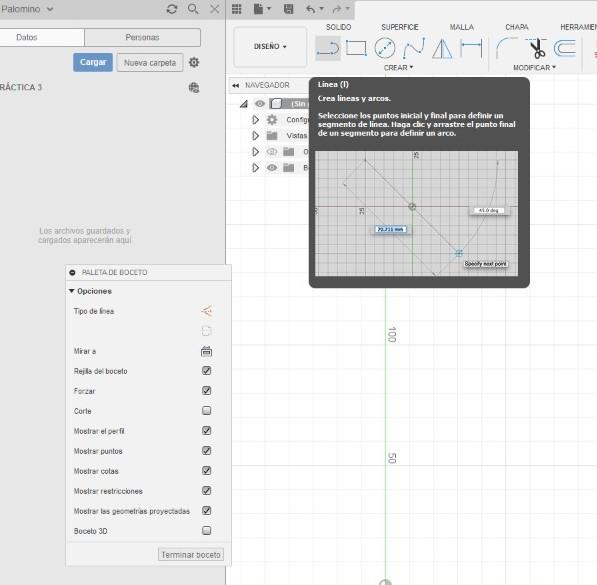Undo the last action
Image resolution: width=597 pixels, height=585 pixels.
coord(310,9)
